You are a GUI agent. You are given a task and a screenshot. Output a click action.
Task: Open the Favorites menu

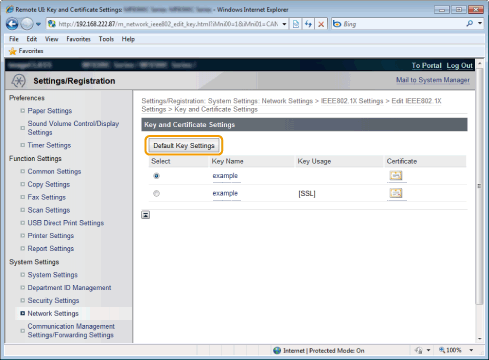[x=78, y=39]
